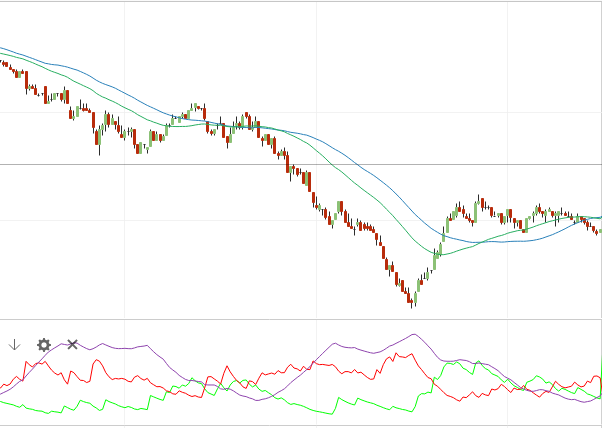Image resolution: width=602 pixels, height=428 pixels.
Task: Click the divider between chart and indicator pane
Action: pos(300,320)
